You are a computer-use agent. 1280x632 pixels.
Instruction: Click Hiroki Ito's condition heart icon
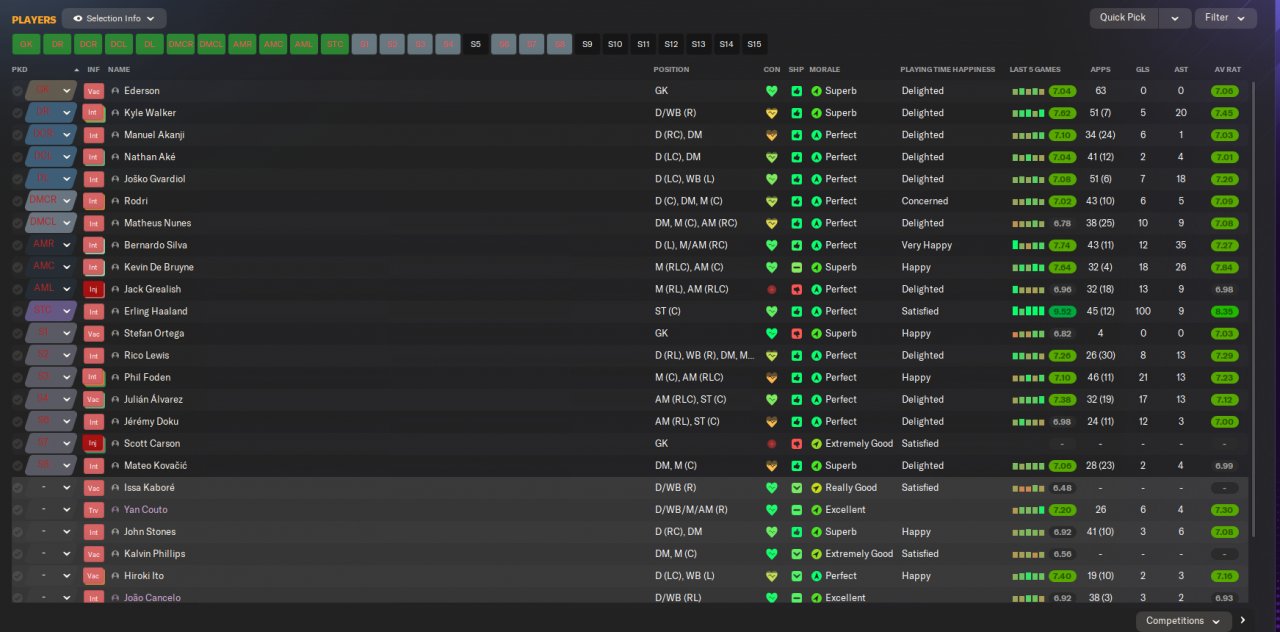point(771,575)
